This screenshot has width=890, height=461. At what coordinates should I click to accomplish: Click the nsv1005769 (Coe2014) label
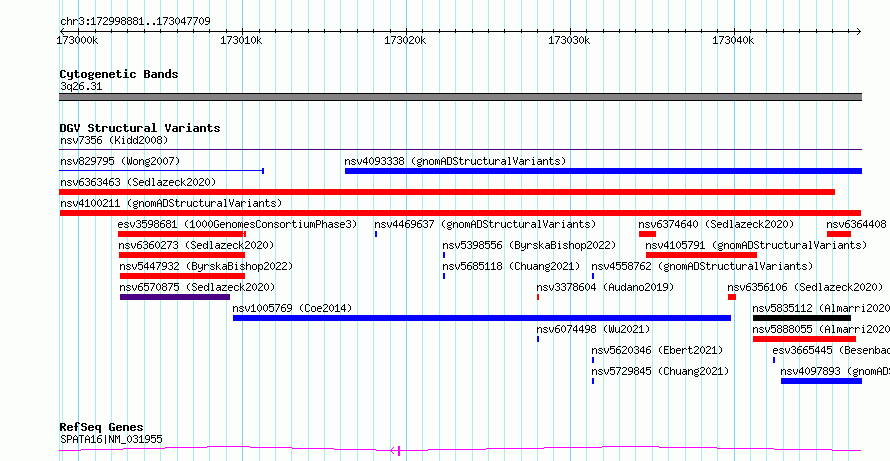click(x=292, y=308)
